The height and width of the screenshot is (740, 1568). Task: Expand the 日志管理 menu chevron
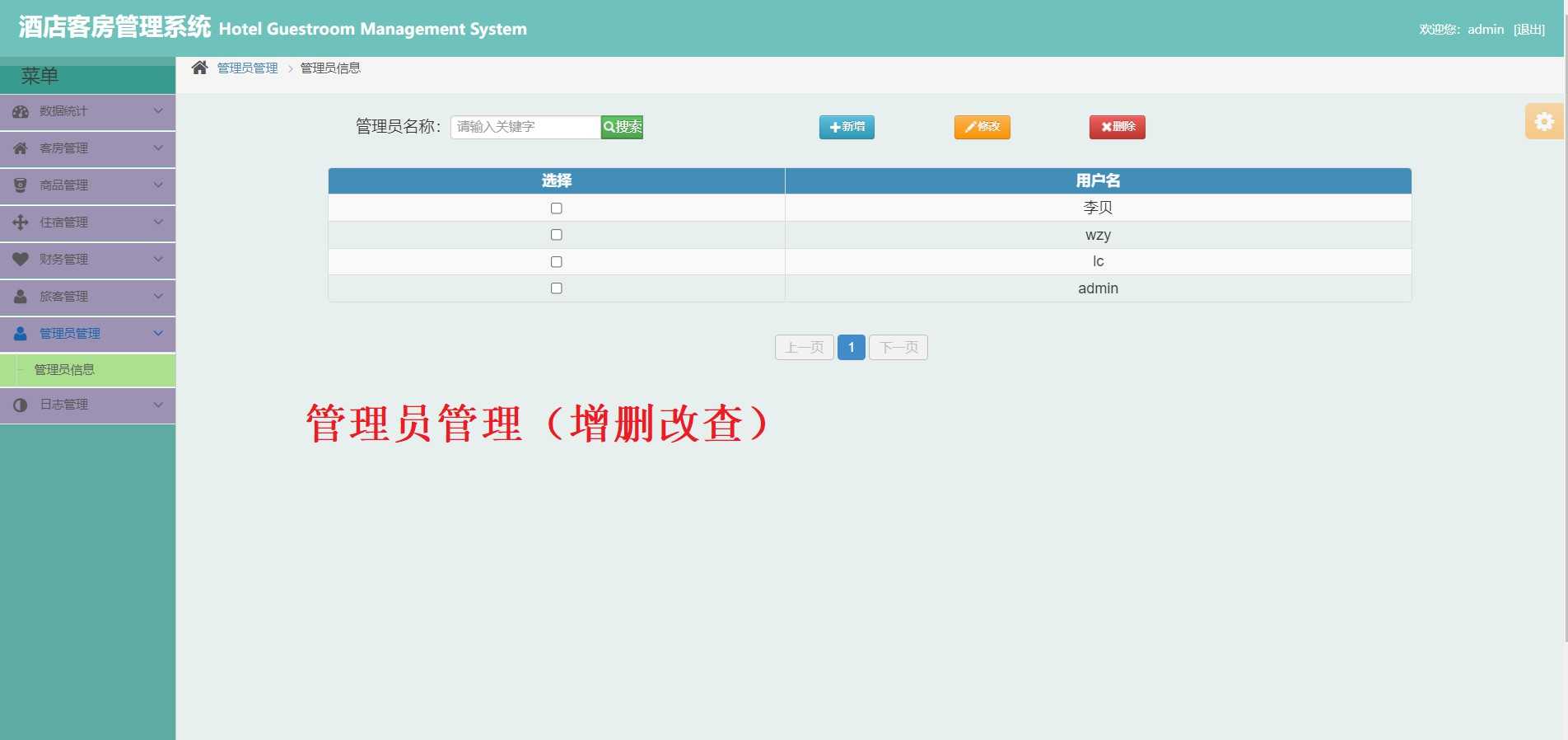pyautogui.click(x=158, y=405)
